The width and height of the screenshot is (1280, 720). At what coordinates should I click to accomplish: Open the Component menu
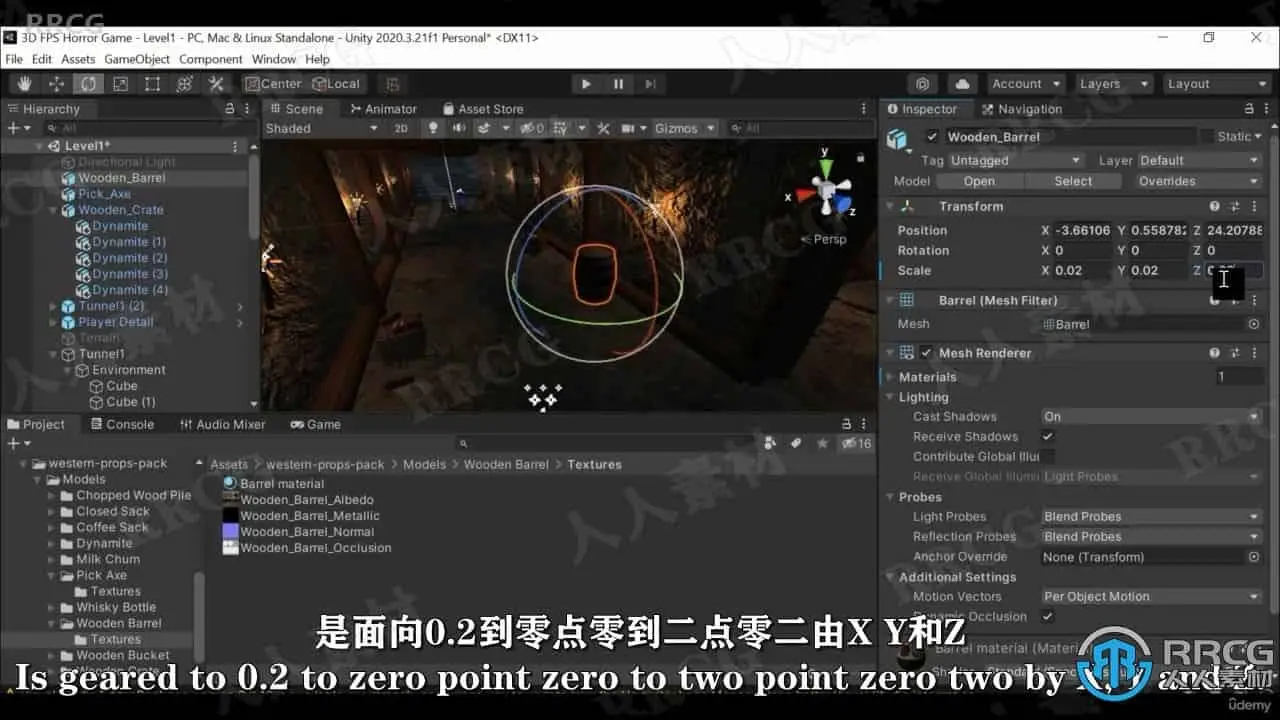point(211,59)
